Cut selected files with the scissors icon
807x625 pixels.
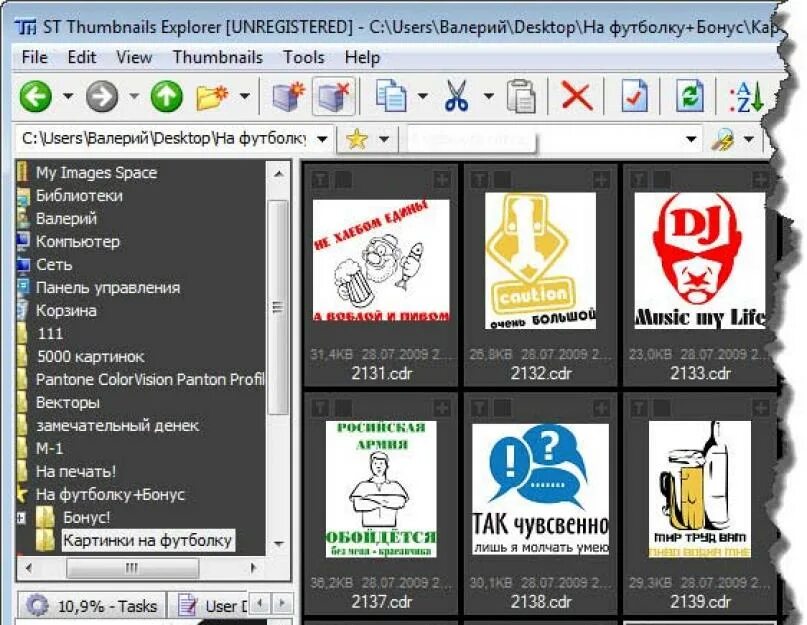[456, 96]
